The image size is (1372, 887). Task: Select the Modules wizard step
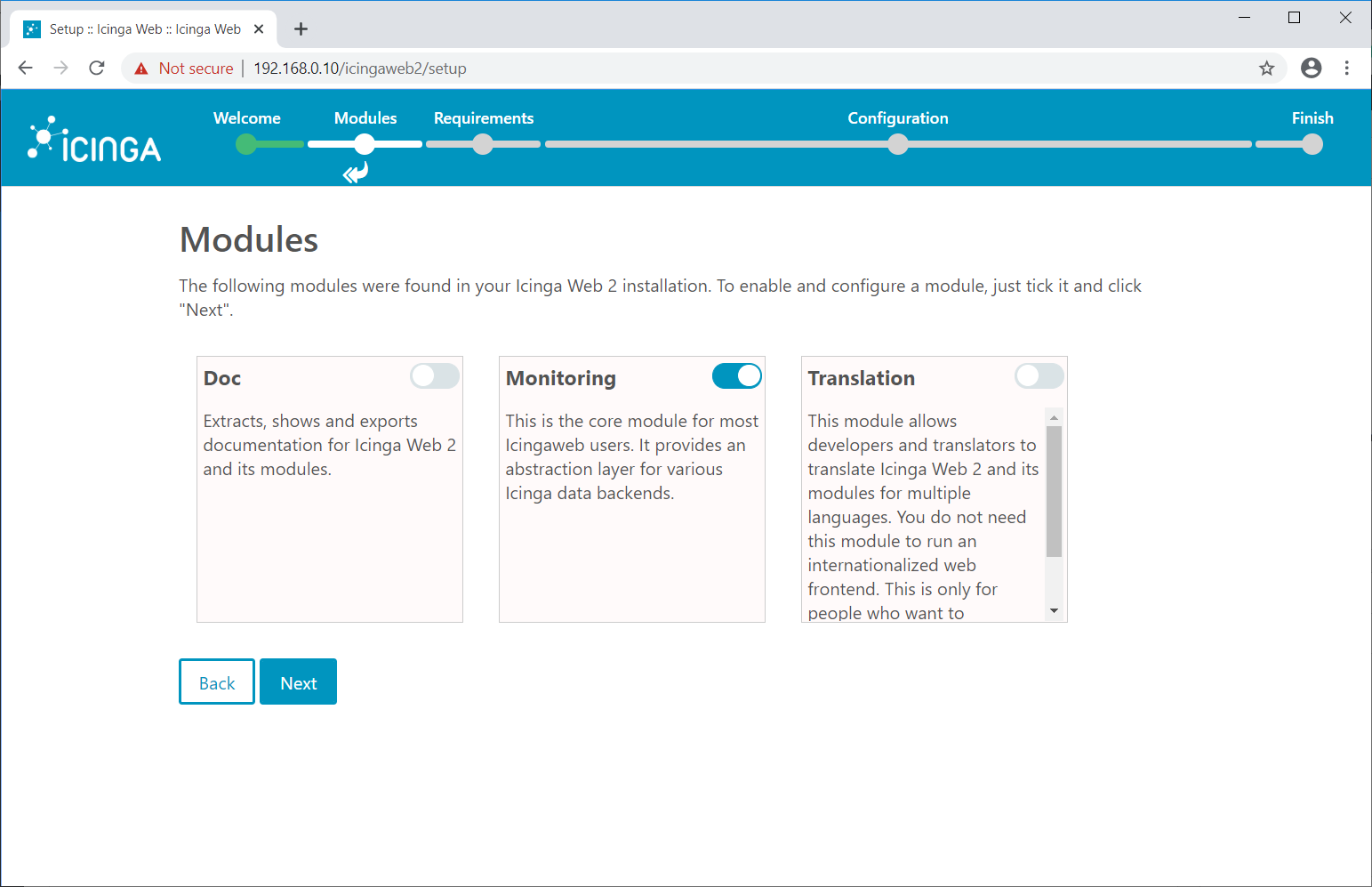coord(365,118)
